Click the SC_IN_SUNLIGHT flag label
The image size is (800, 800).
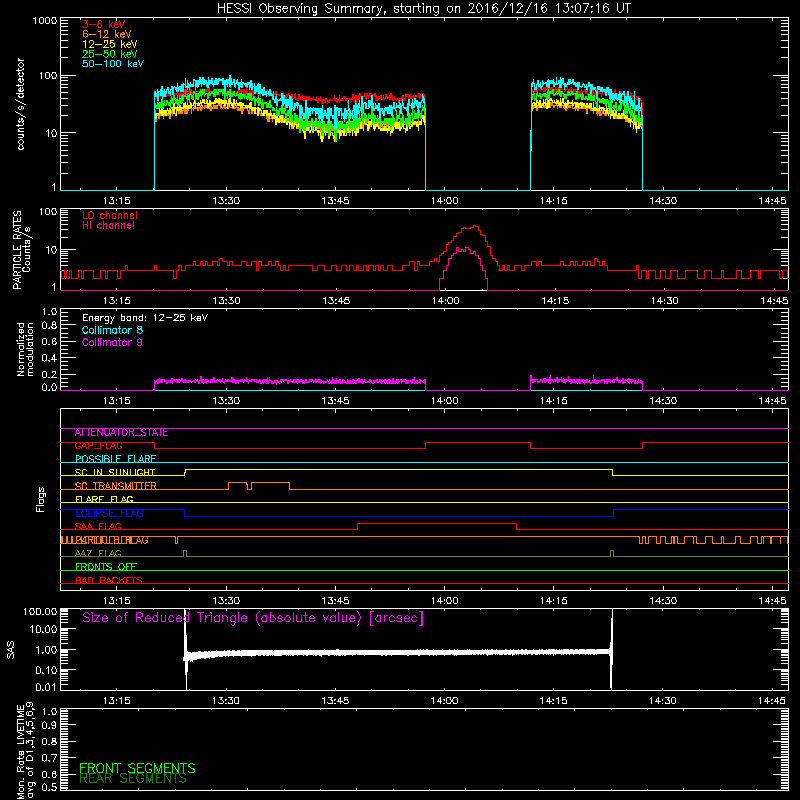coord(115,472)
